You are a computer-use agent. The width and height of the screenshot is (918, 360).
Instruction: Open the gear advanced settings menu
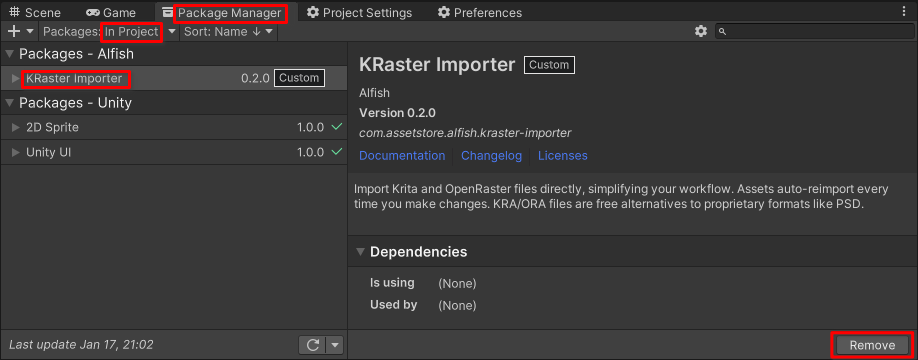tap(701, 32)
